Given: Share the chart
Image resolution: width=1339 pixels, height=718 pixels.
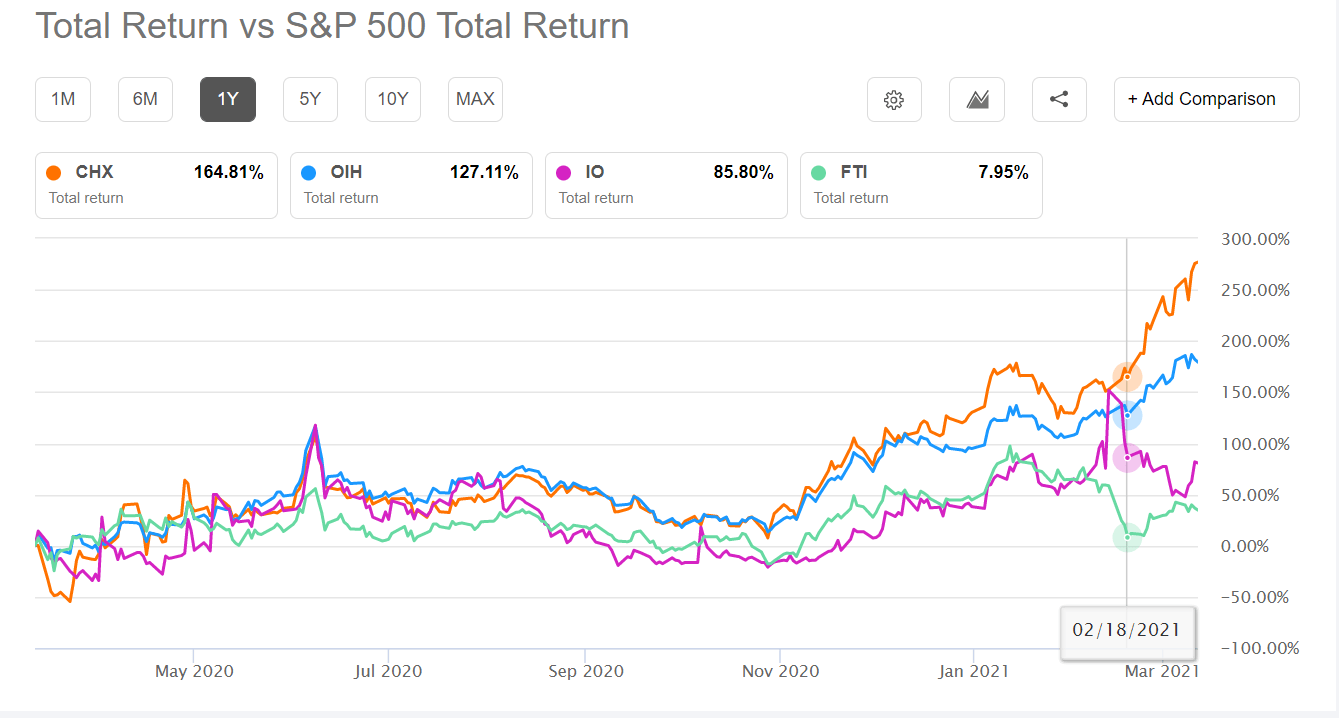Looking at the screenshot, I should coord(1059,99).
